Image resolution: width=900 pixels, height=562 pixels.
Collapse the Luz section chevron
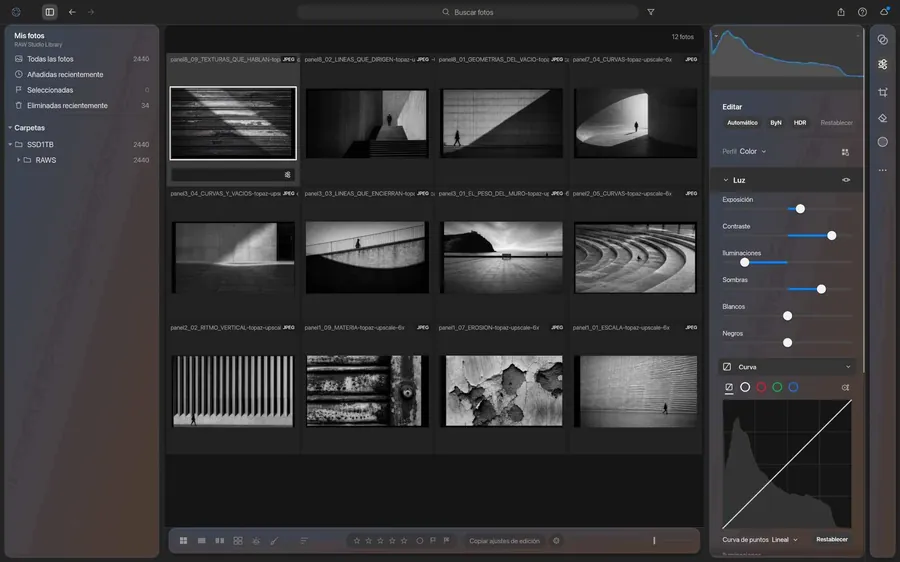coord(726,180)
